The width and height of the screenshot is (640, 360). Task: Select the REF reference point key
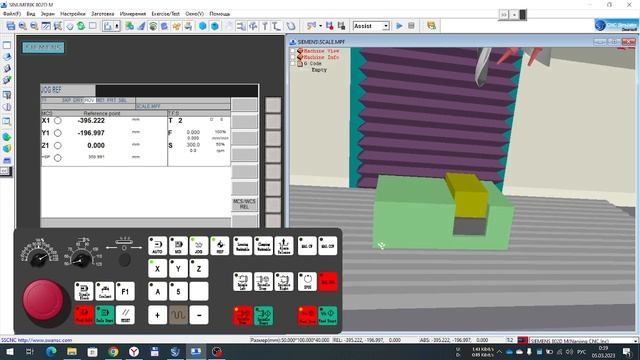coord(220,246)
